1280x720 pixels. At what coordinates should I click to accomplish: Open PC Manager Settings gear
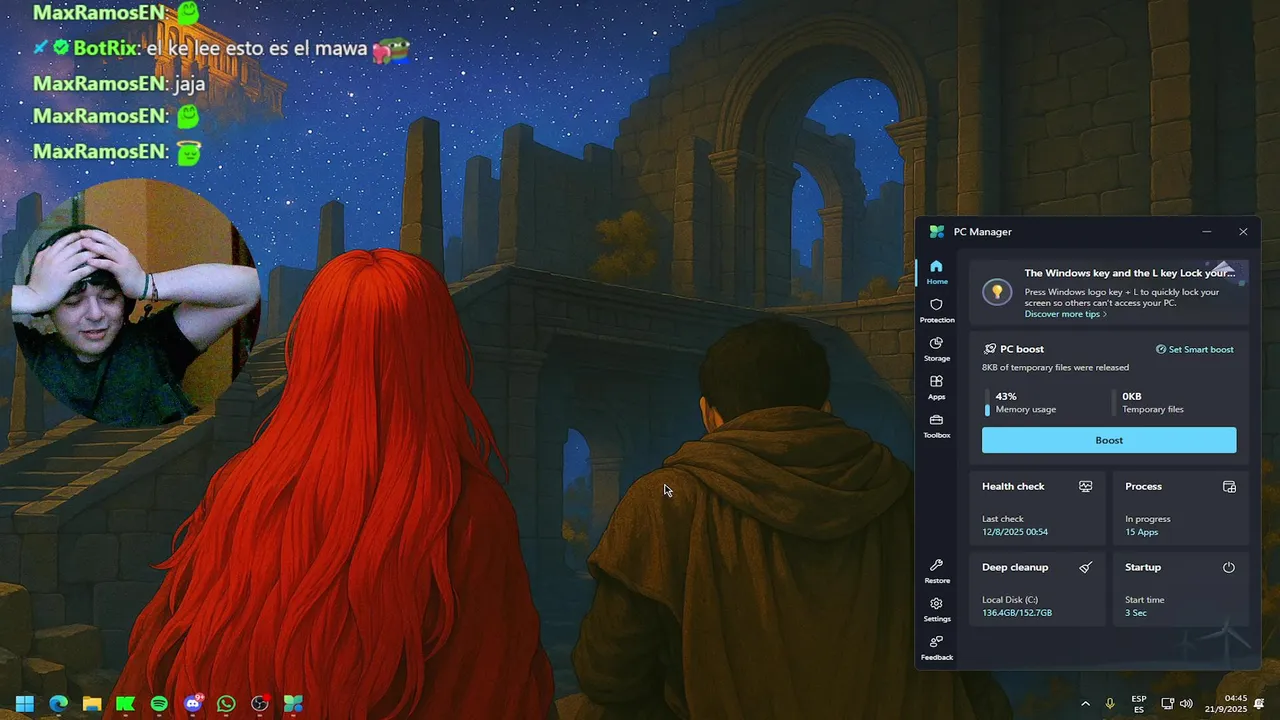pos(936,609)
